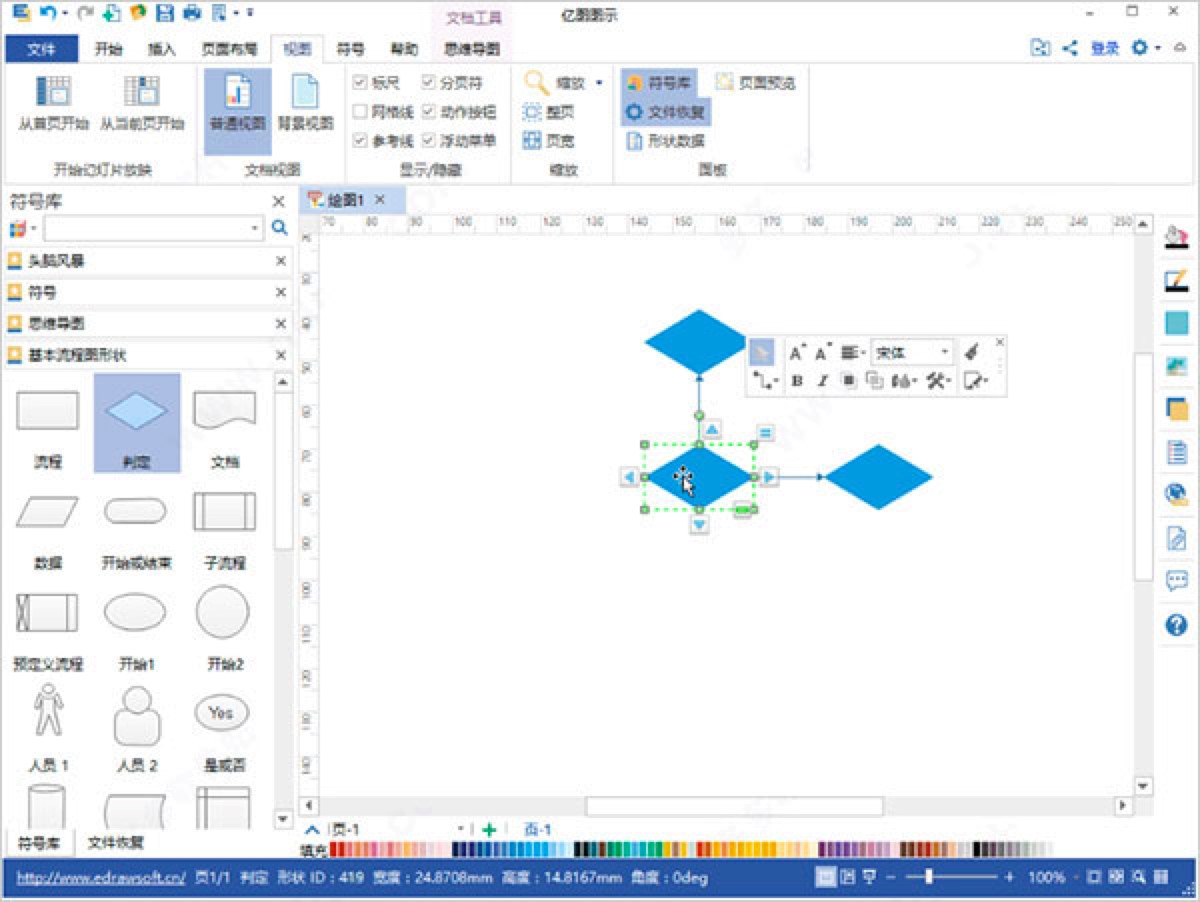Open comment panel icon in right sidebar
Screen dimensions: 1200x902
[1176, 581]
